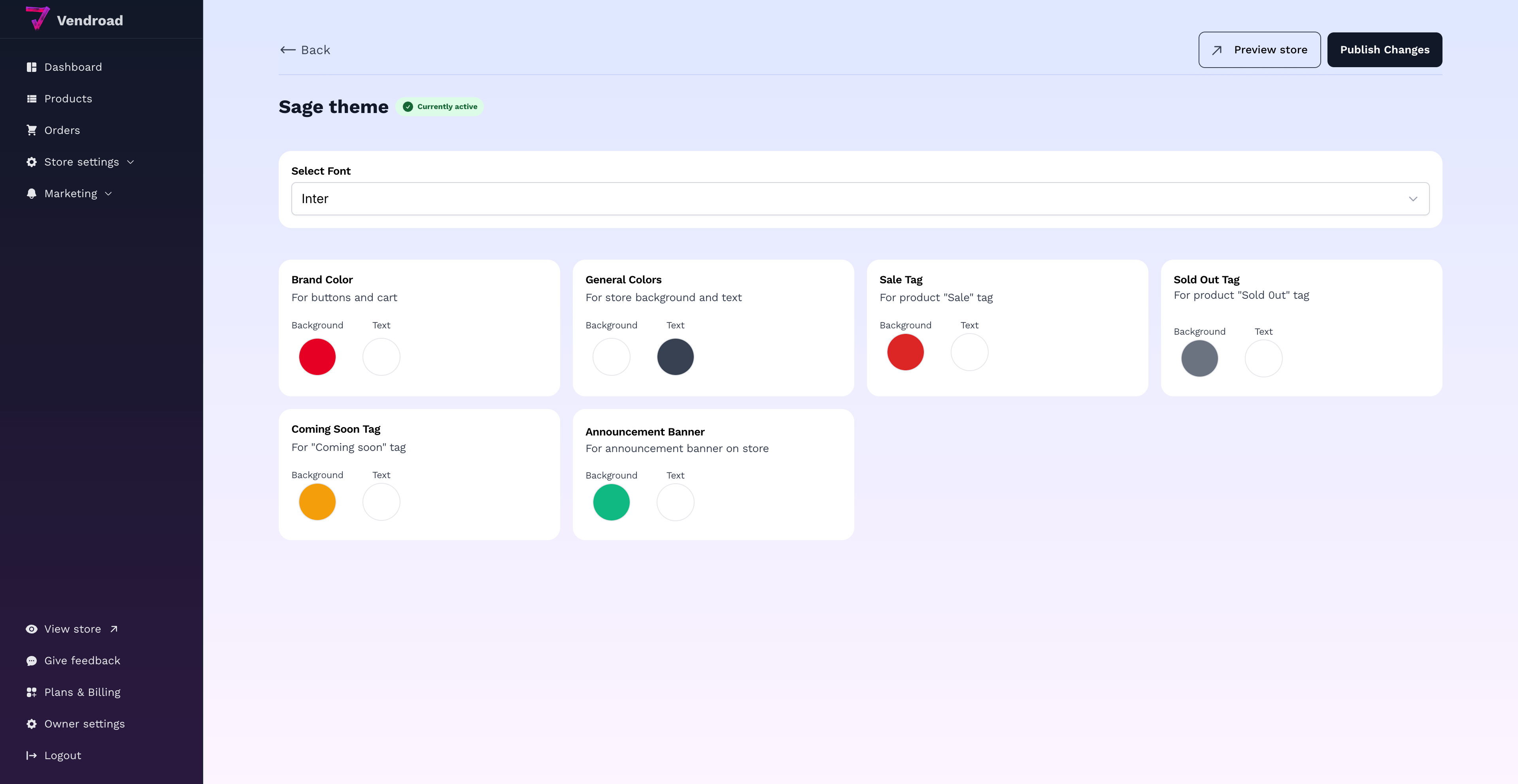The height and width of the screenshot is (784, 1518).
Task: Click the Announcement Banner background swatch
Action: tap(611, 502)
